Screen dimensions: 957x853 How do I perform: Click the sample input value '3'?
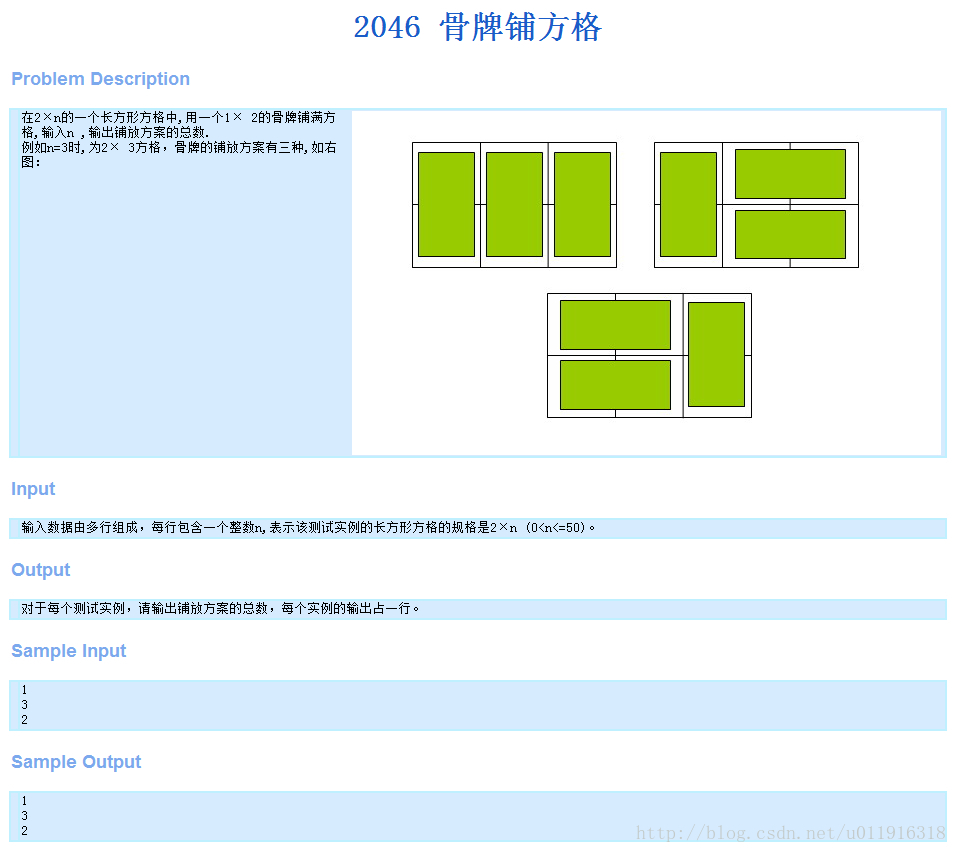tap(24, 705)
